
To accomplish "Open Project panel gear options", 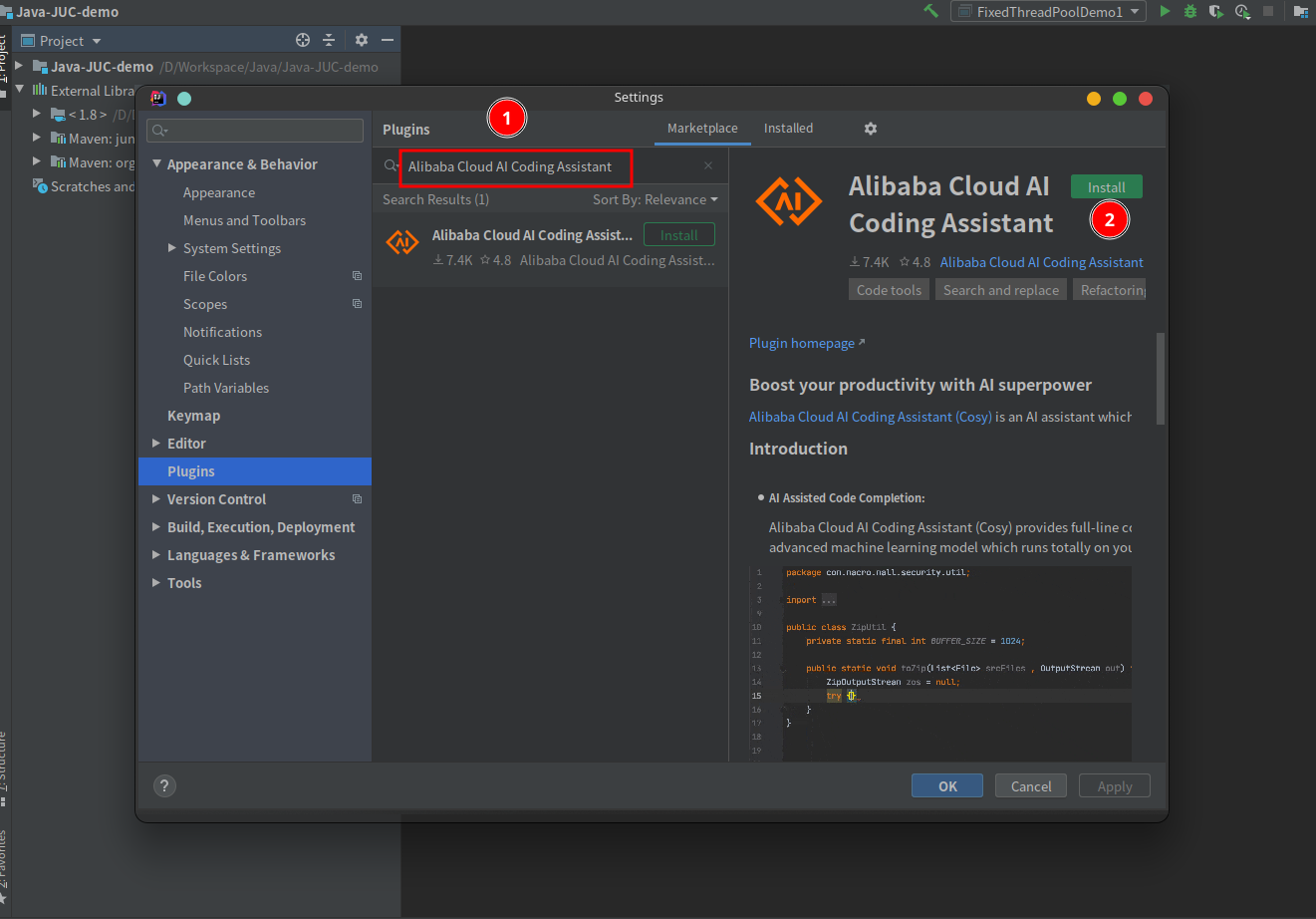I will pyautogui.click(x=362, y=40).
